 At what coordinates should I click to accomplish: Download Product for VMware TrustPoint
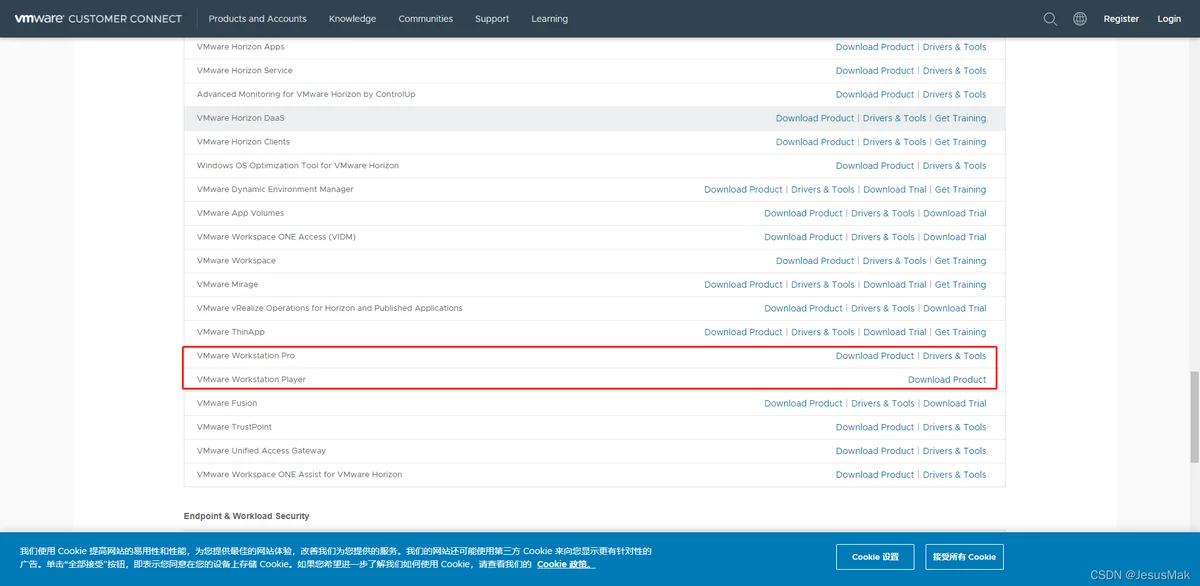point(875,428)
